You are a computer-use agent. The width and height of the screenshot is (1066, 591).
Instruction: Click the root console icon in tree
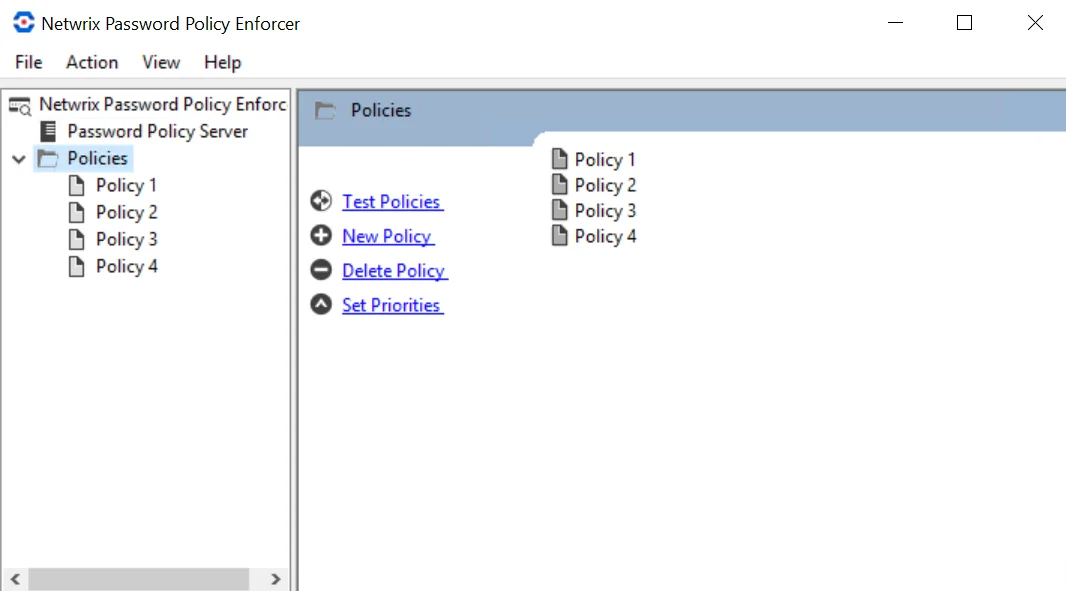pyautogui.click(x=20, y=105)
